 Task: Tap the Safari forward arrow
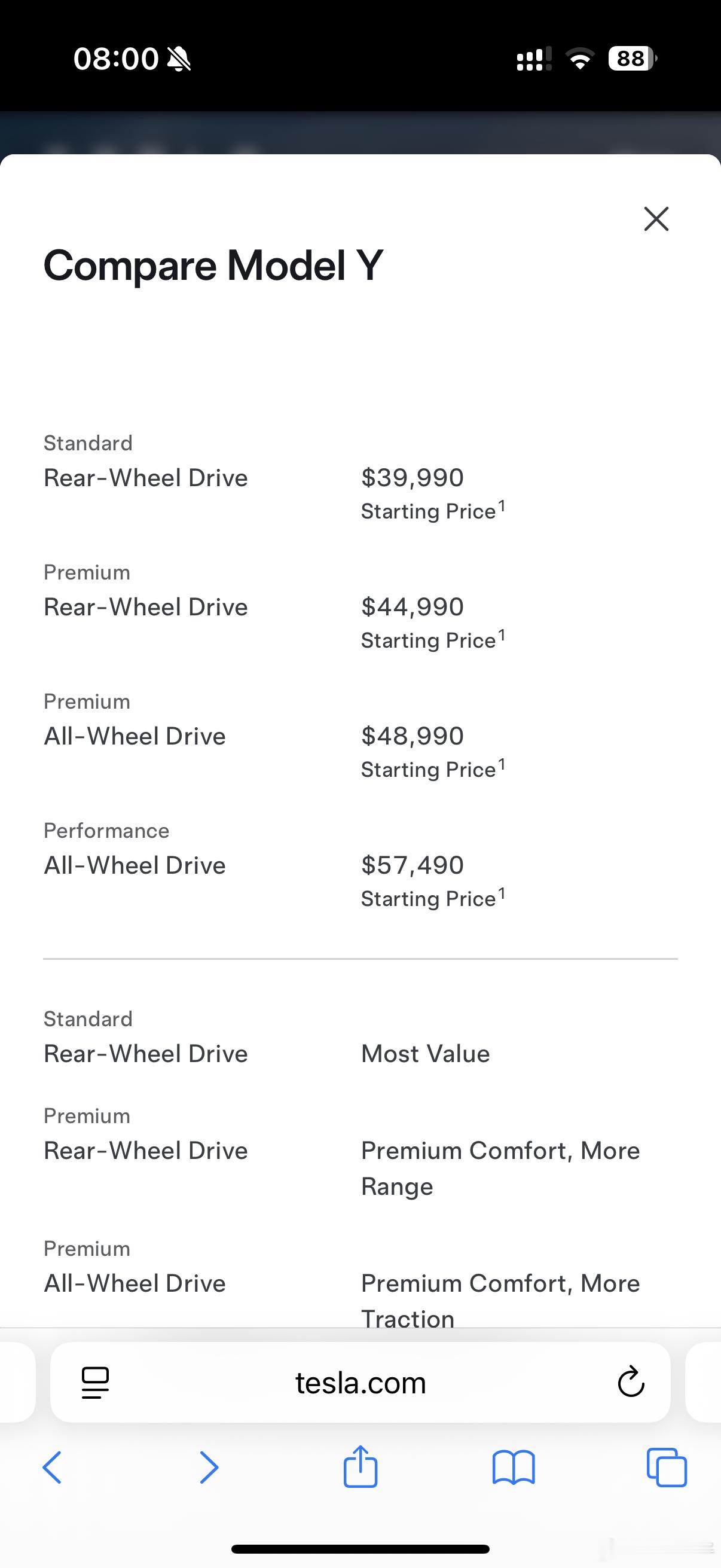(x=209, y=1468)
